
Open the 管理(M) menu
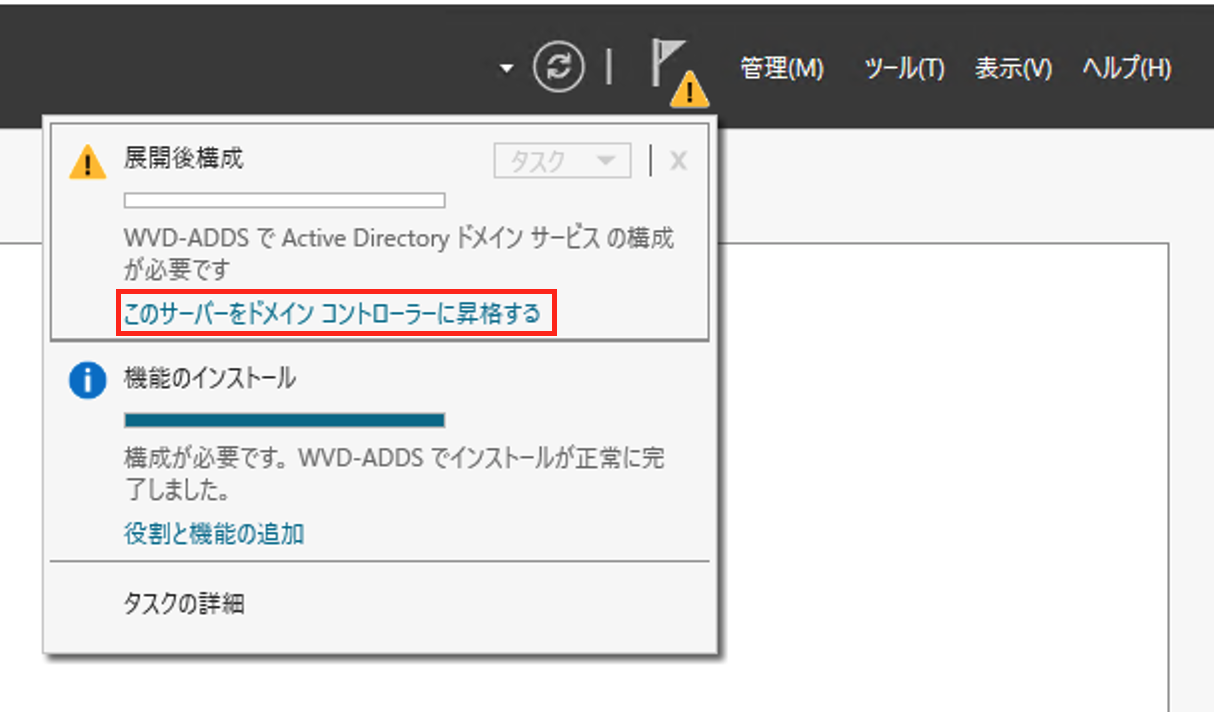coord(782,68)
